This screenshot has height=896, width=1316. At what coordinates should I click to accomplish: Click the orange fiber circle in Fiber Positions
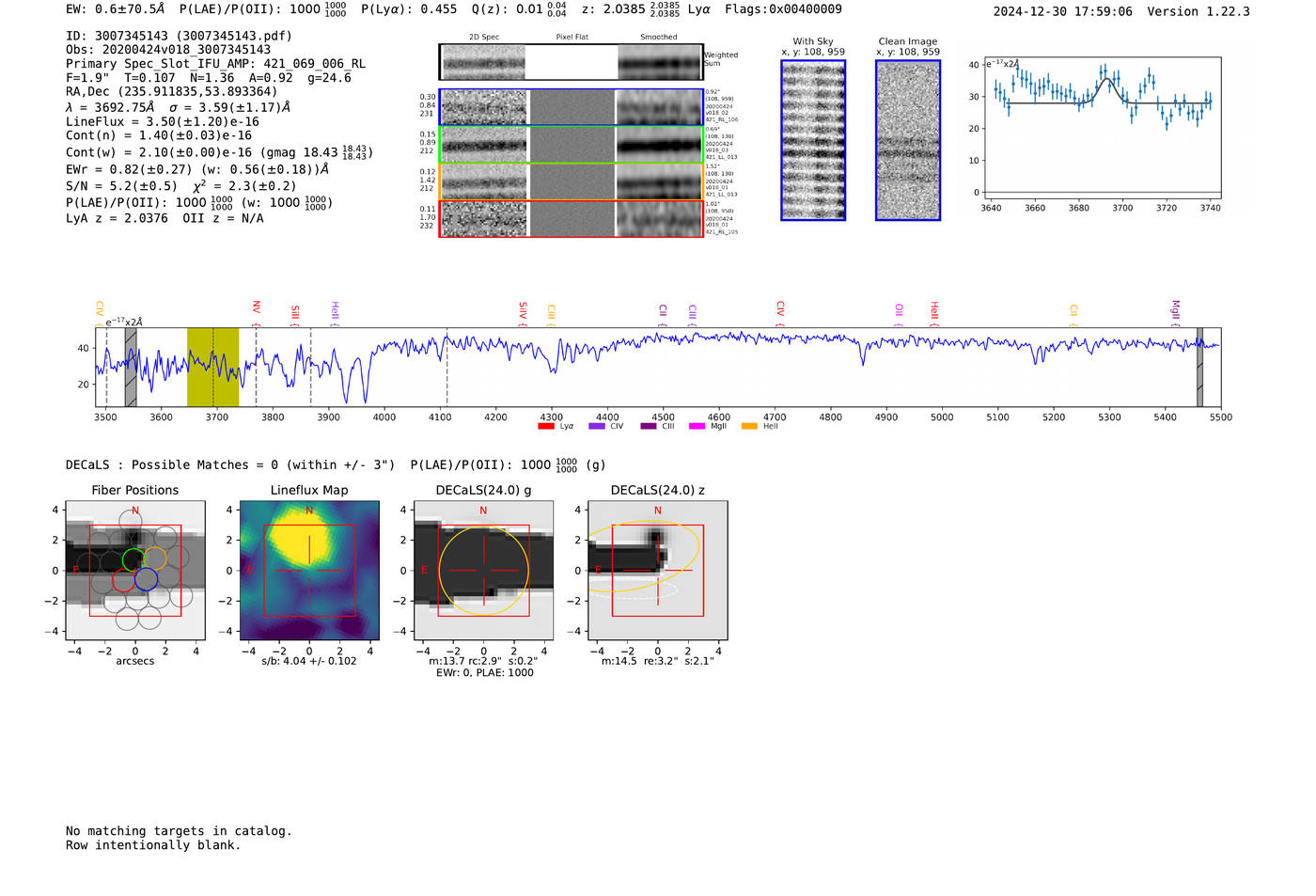tap(155, 558)
